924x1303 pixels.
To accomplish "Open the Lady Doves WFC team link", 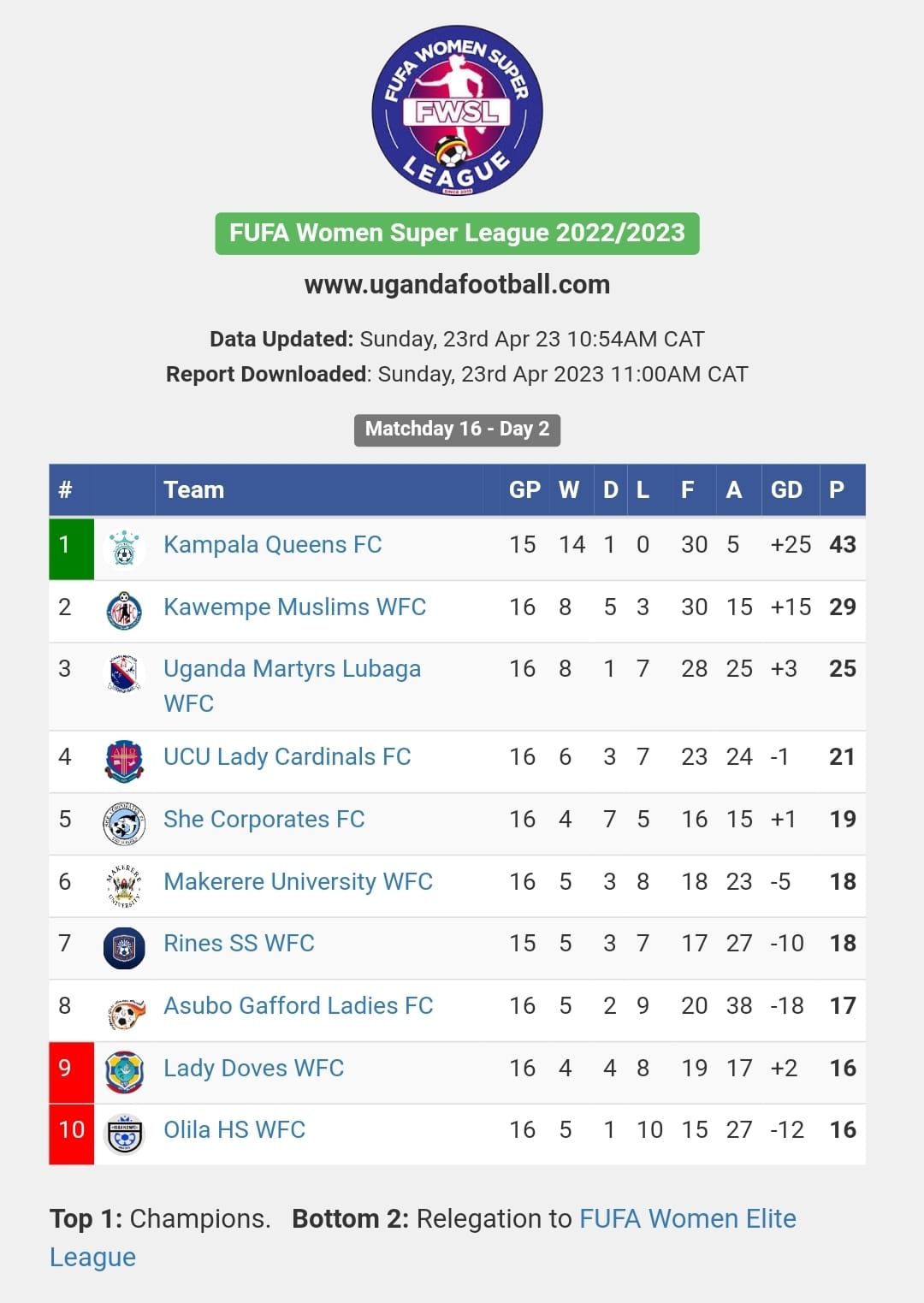I will [253, 1069].
